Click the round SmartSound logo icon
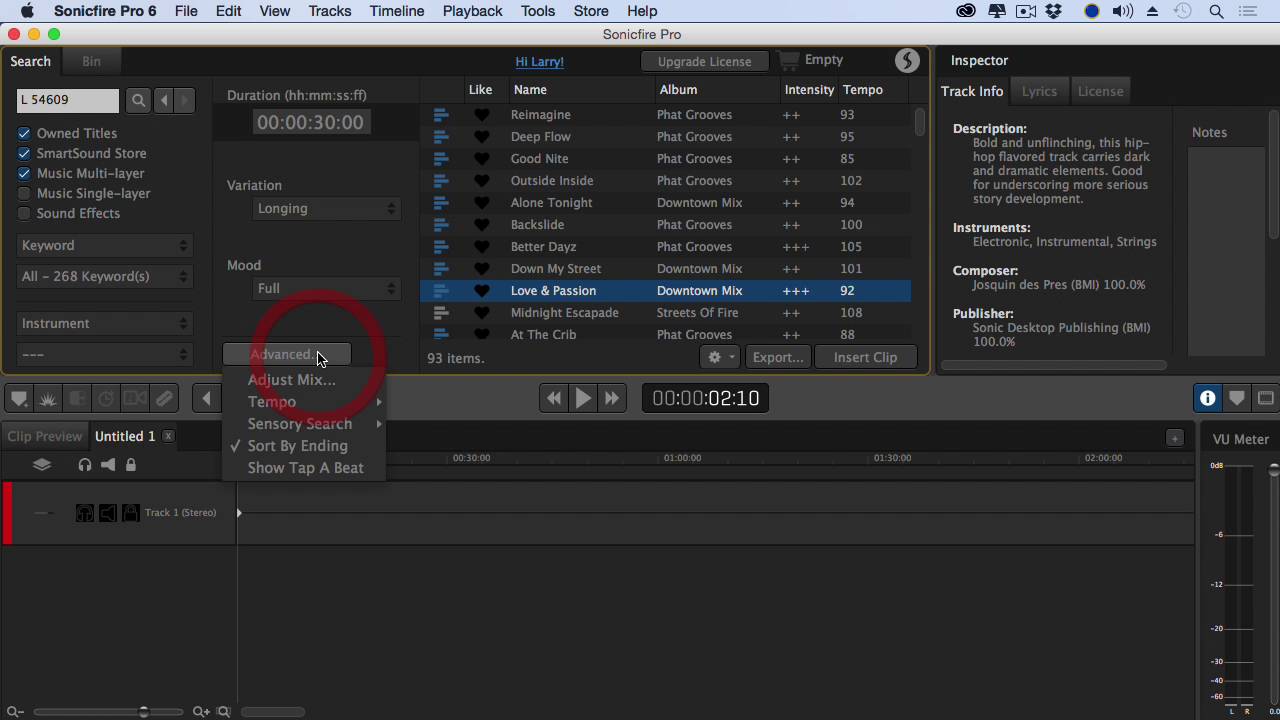Viewport: 1280px width, 720px height. pos(907,61)
